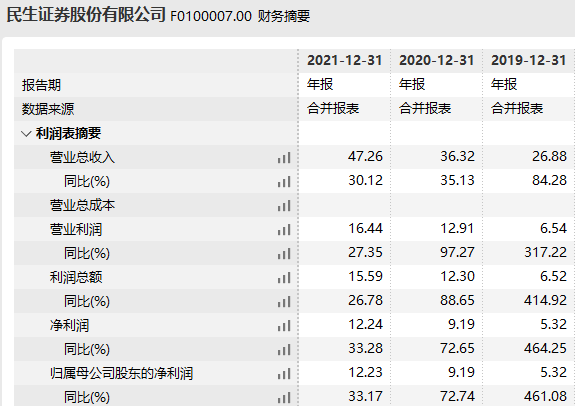Click the 报告期 row label

[x=41, y=85]
